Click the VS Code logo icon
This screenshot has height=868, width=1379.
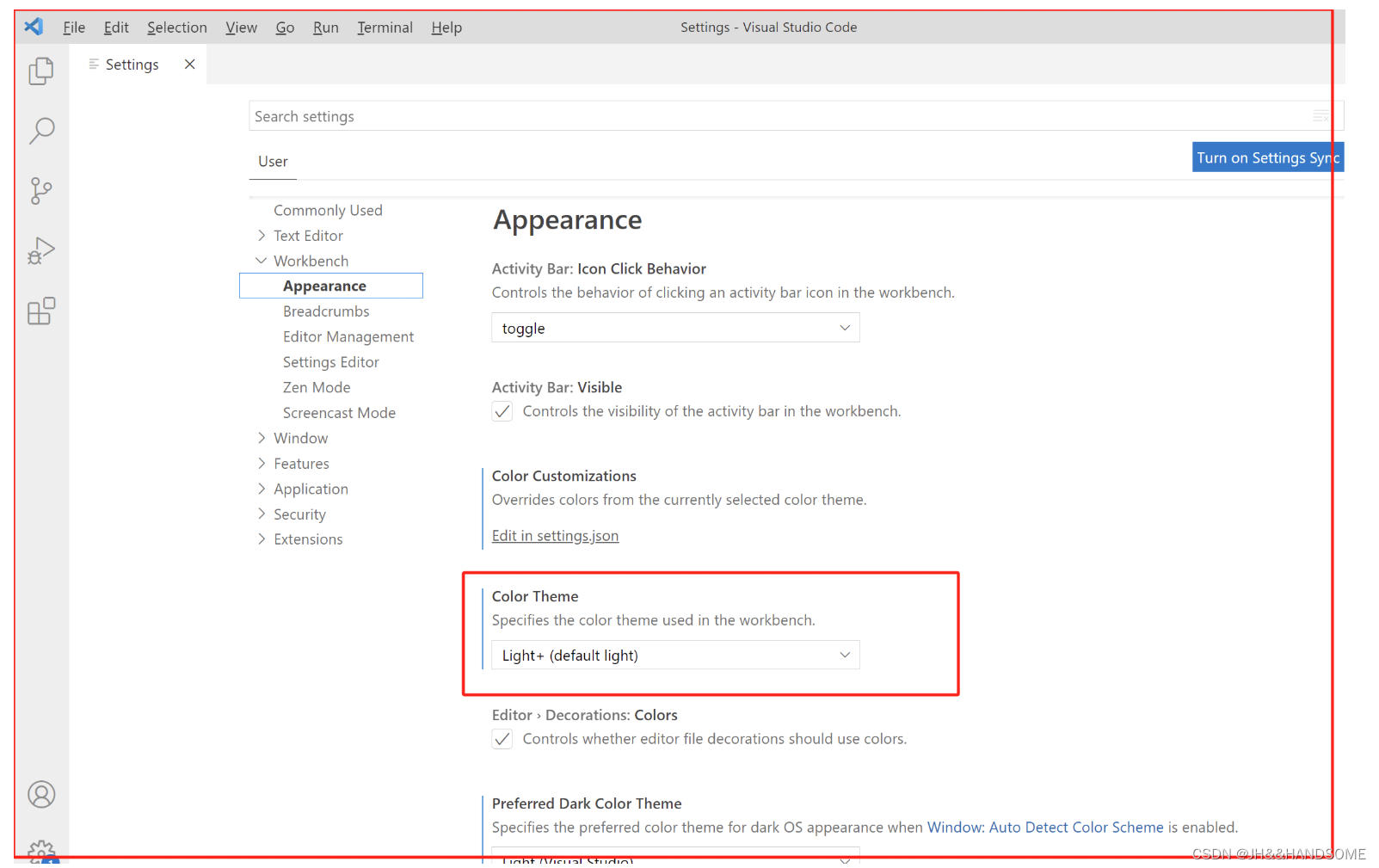pyautogui.click(x=34, y=27)
